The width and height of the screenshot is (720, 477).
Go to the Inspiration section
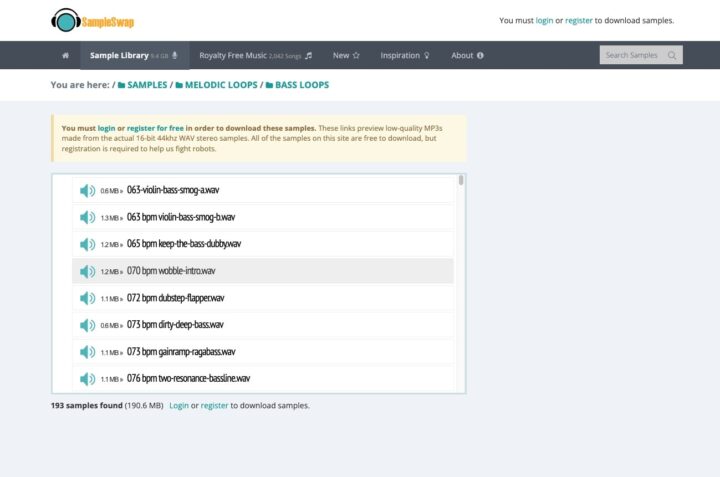(404, 56)
